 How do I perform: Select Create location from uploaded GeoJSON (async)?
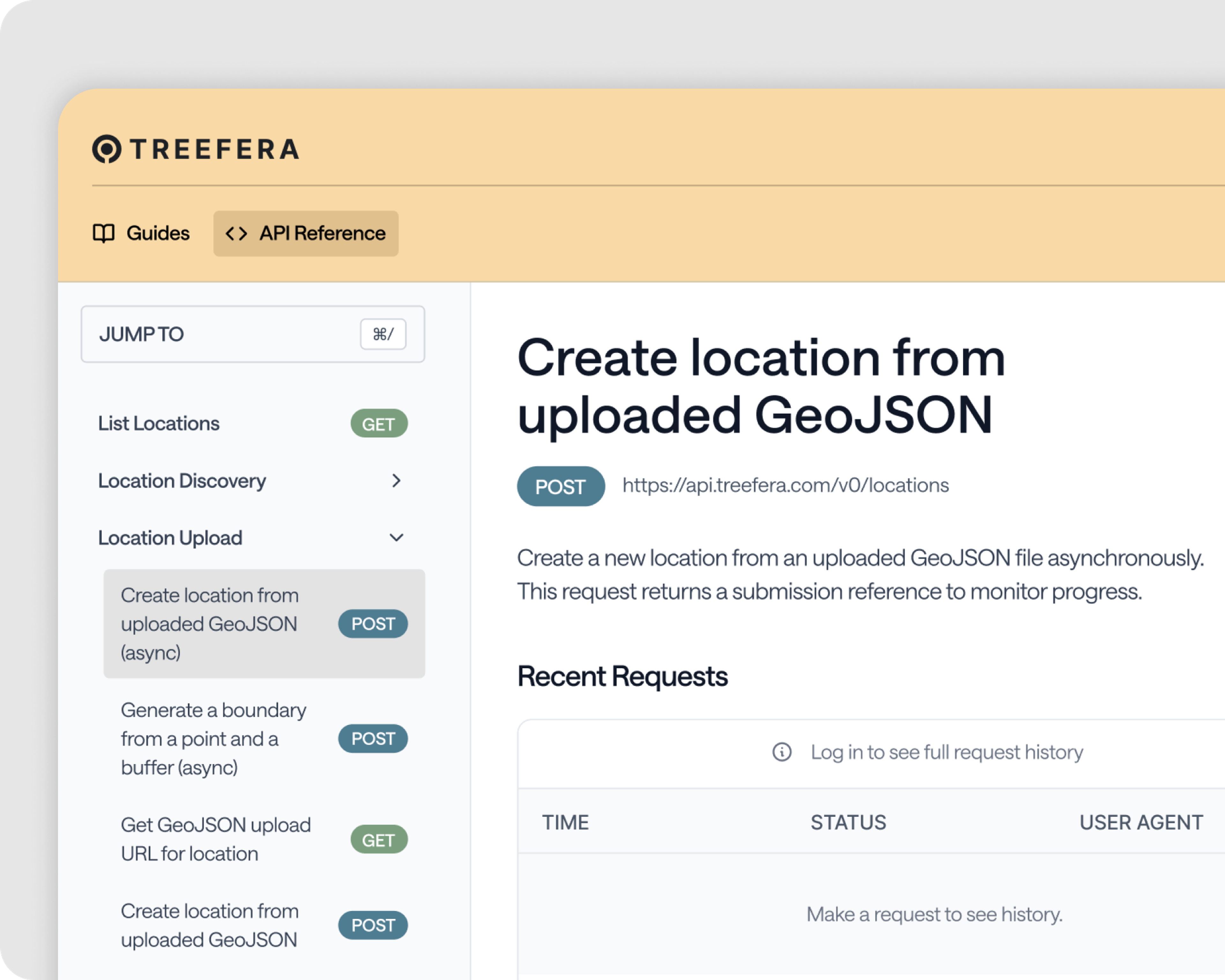pyautogui.click(x=264, y=623)
